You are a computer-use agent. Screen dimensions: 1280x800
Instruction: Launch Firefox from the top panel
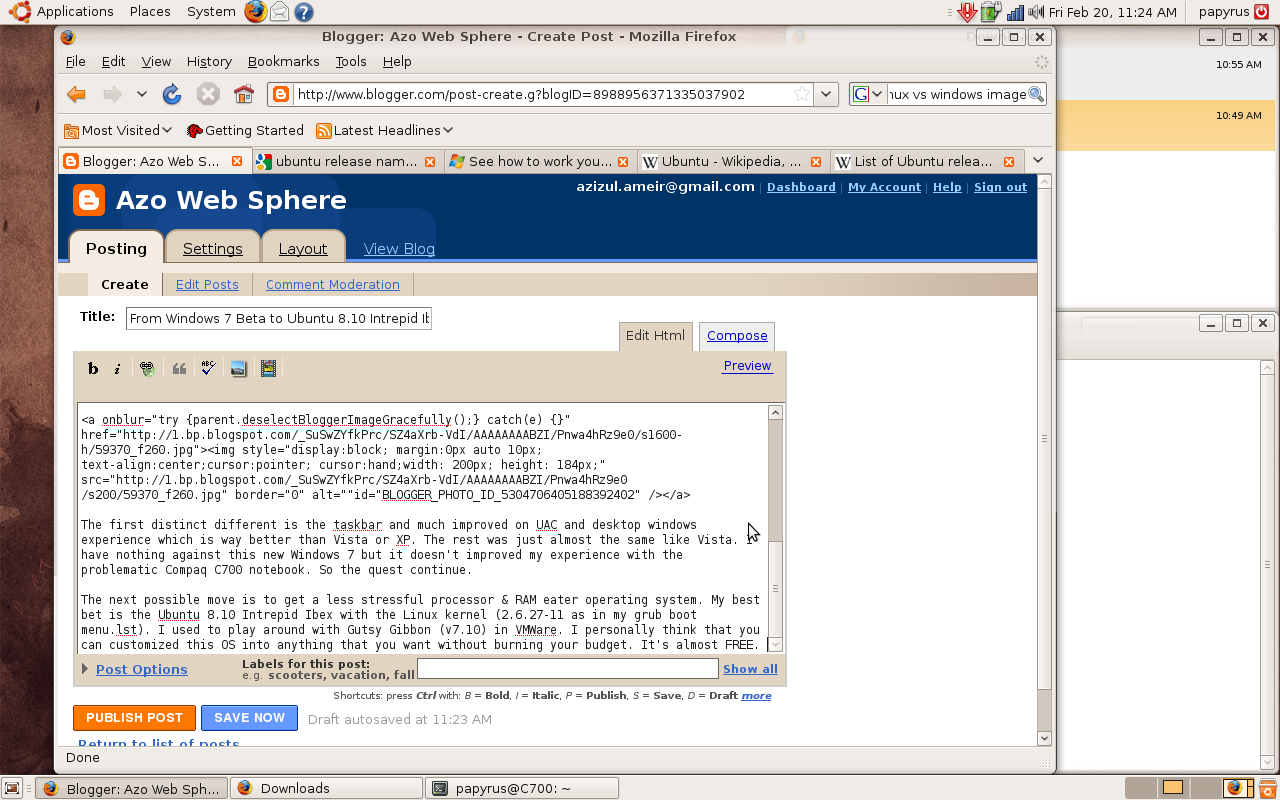pyautogui.click(x=256, y=12)
